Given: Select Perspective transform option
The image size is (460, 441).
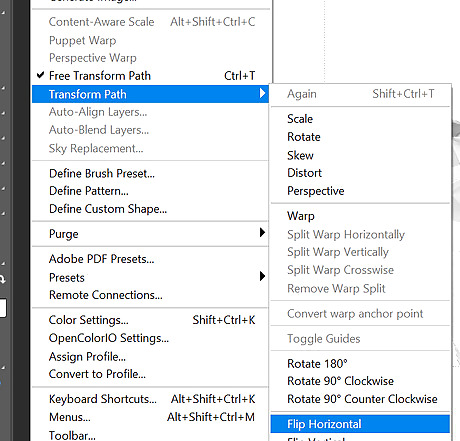Looking at the screenshot, I should 360,191.
